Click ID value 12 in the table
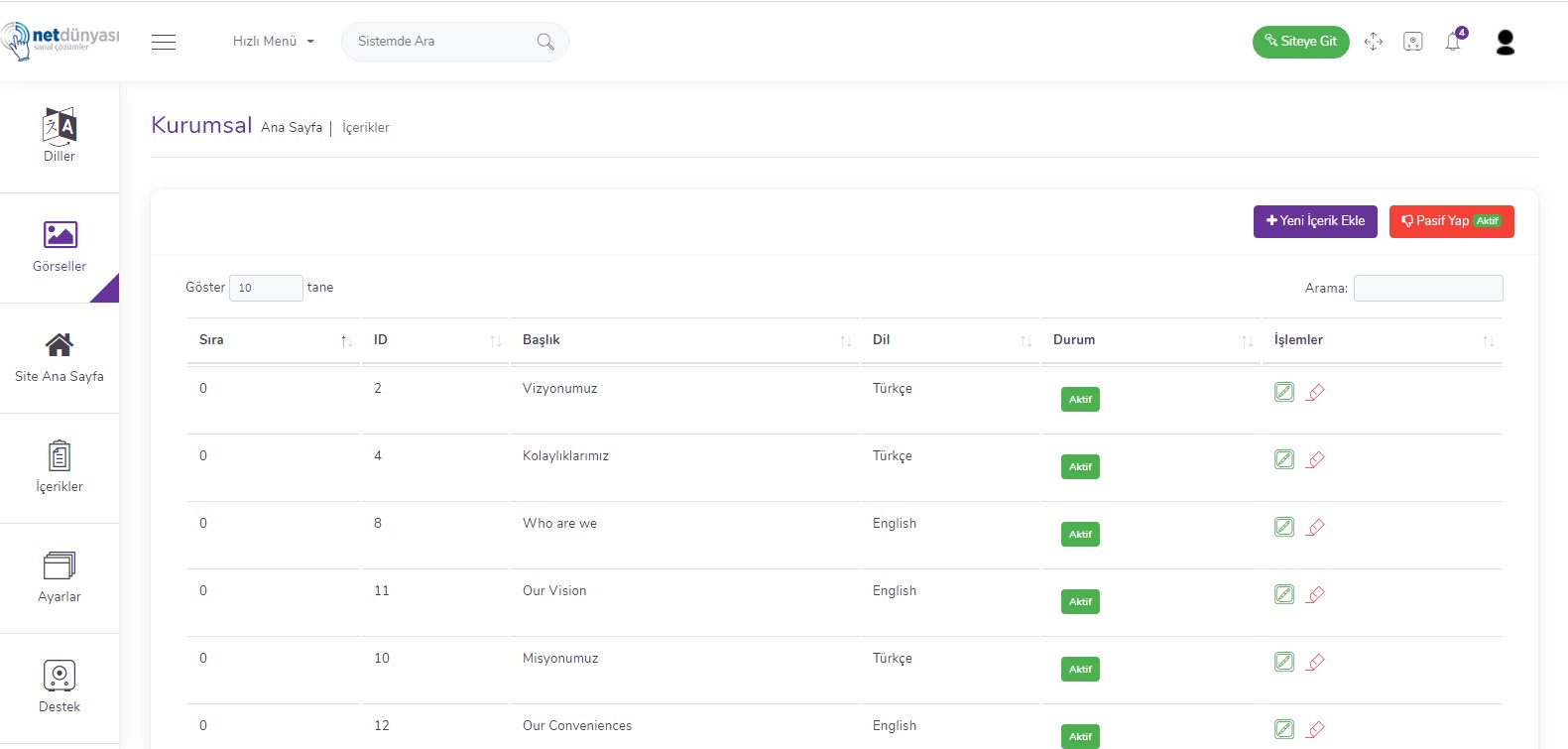The height and width of the screenshot is (749, 1568). pos(382,725)
